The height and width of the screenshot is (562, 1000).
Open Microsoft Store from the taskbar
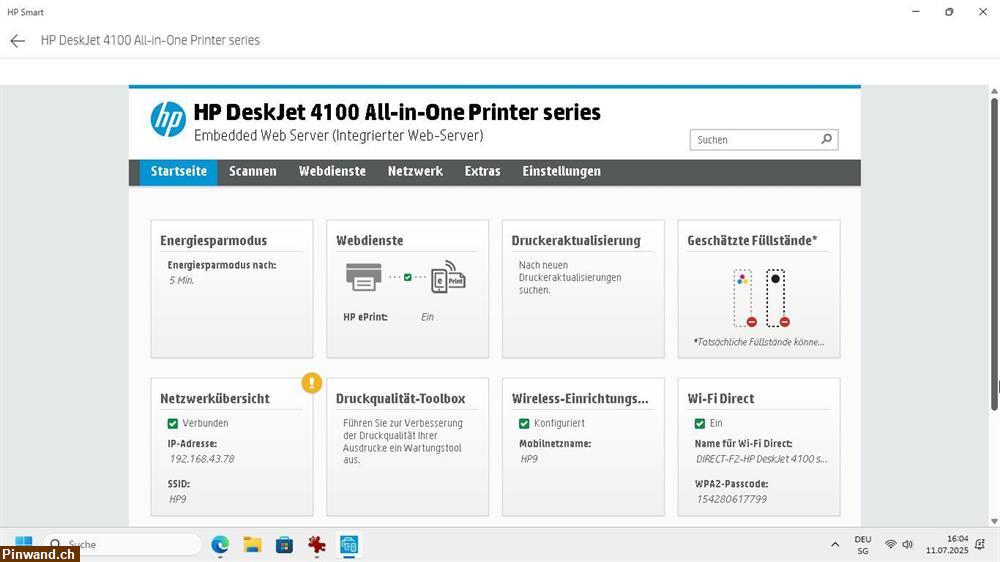pyautogui.click(x=284, y=545)
